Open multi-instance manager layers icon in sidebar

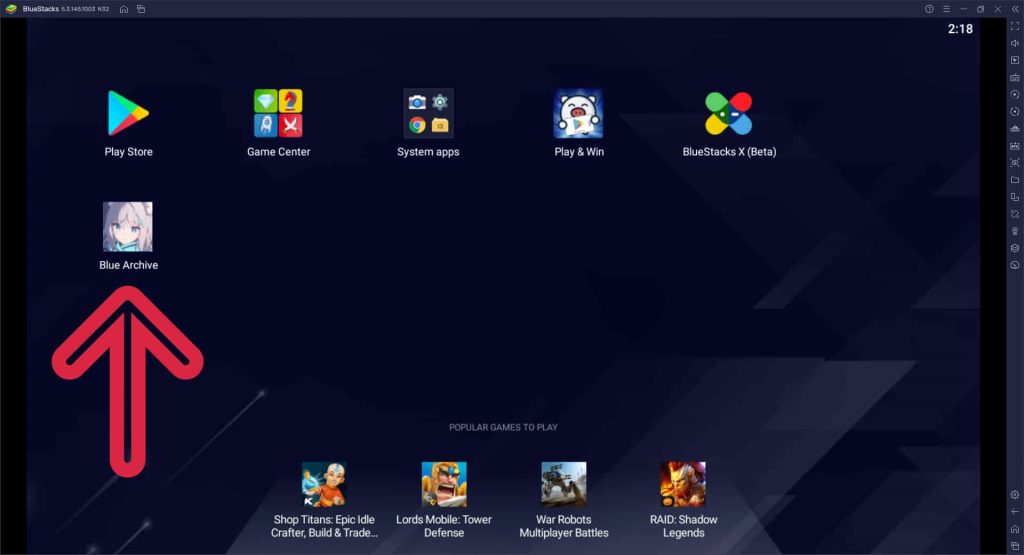point(1015,248)
